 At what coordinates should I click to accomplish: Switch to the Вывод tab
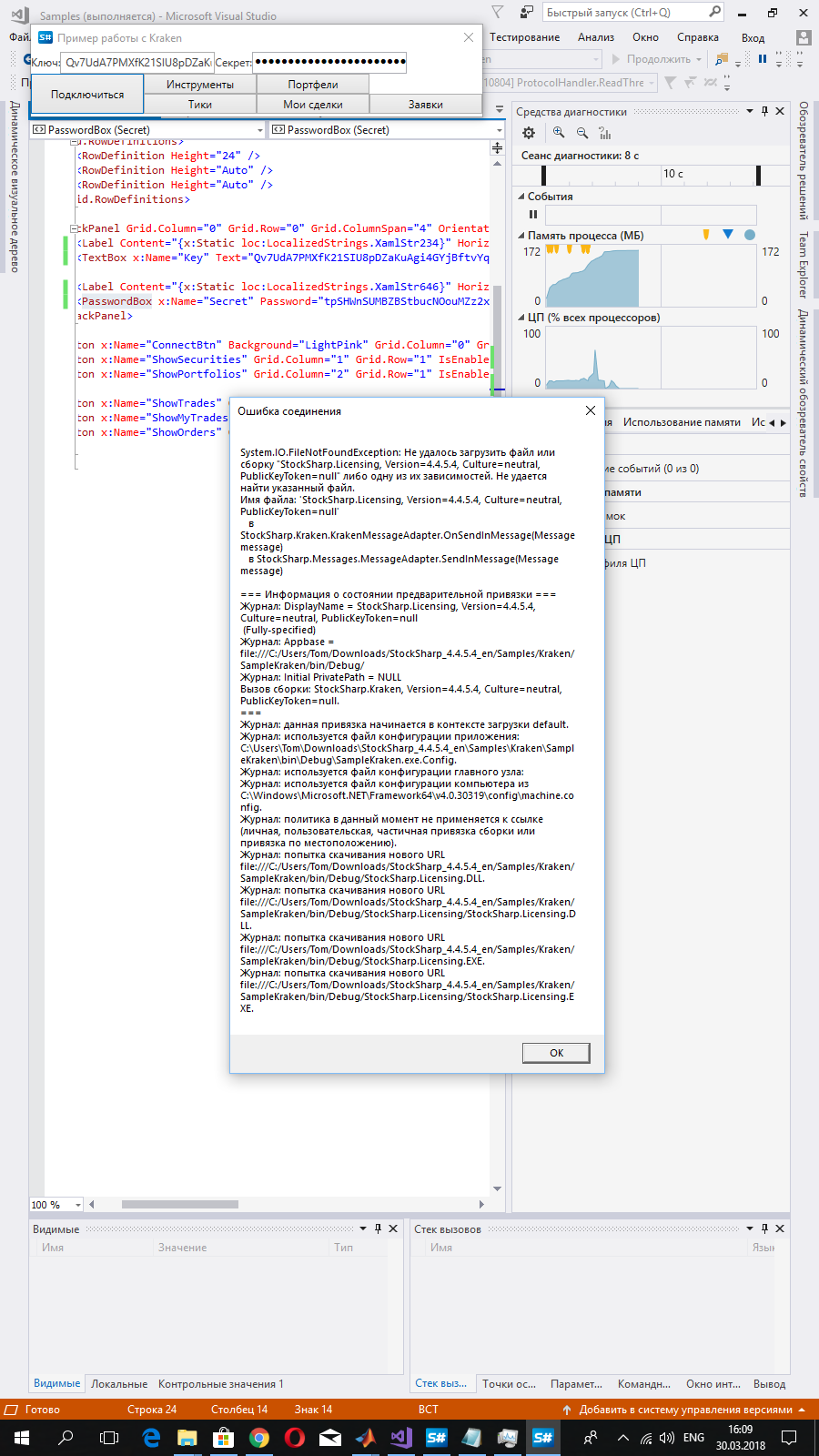pyautogui.click(x=770, y=1384)
